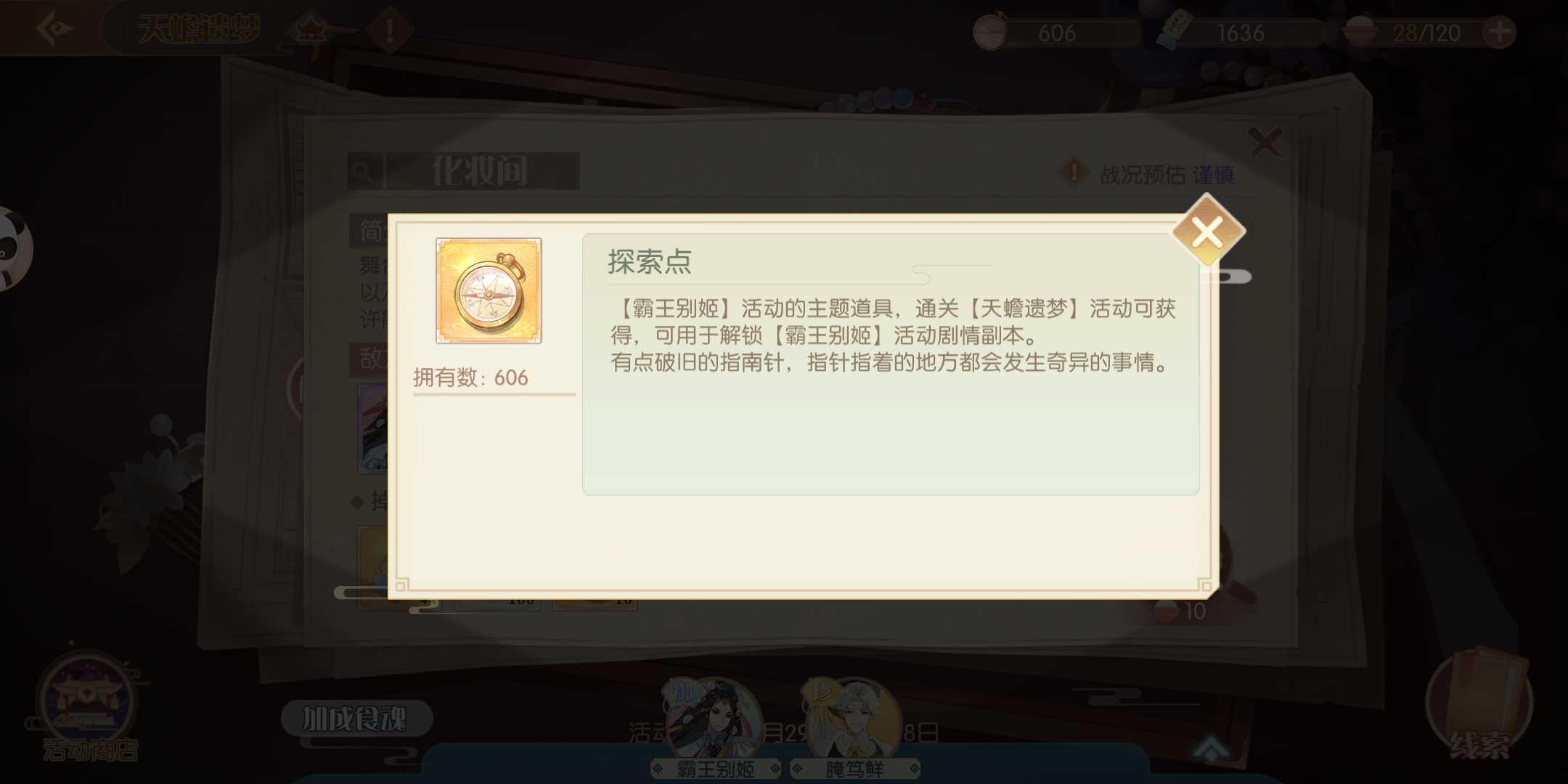The width and height of the screenshot is (1568, 784).
Task: Add stamina with the plus button
Action: pyautogui.click(x=1500, y=32)
